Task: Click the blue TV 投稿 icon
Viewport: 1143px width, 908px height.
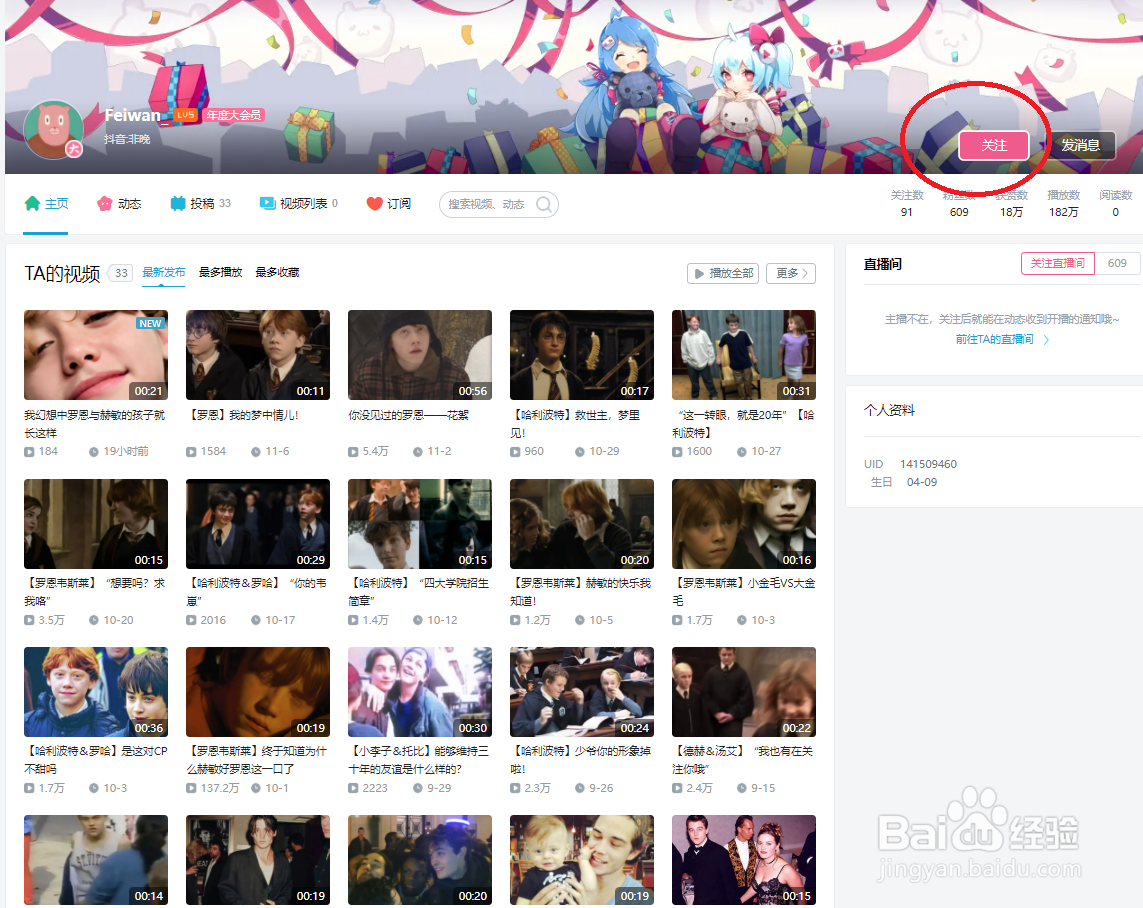Action: click(x=178, y=203)
